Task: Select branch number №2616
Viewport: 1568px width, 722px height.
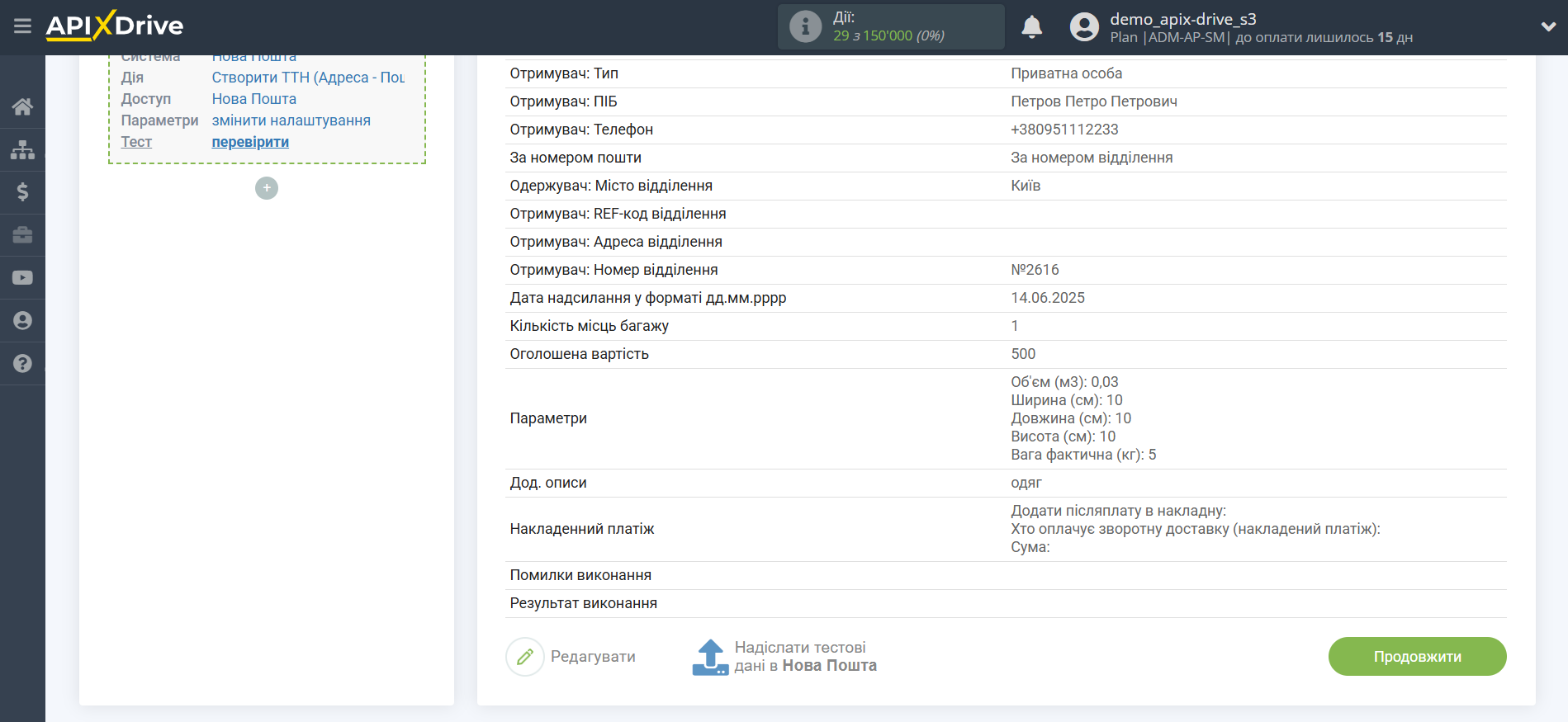Action: coord(1035,270)
